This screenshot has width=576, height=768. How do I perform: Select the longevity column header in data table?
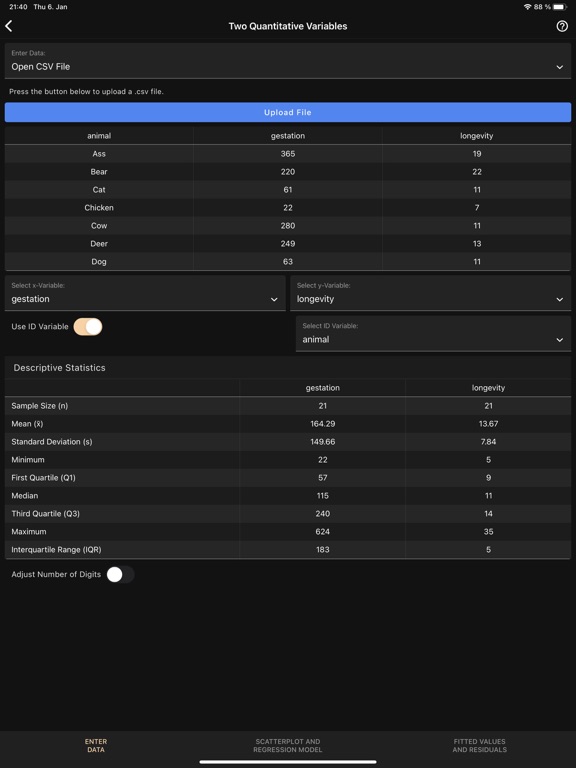coord(477,136)
